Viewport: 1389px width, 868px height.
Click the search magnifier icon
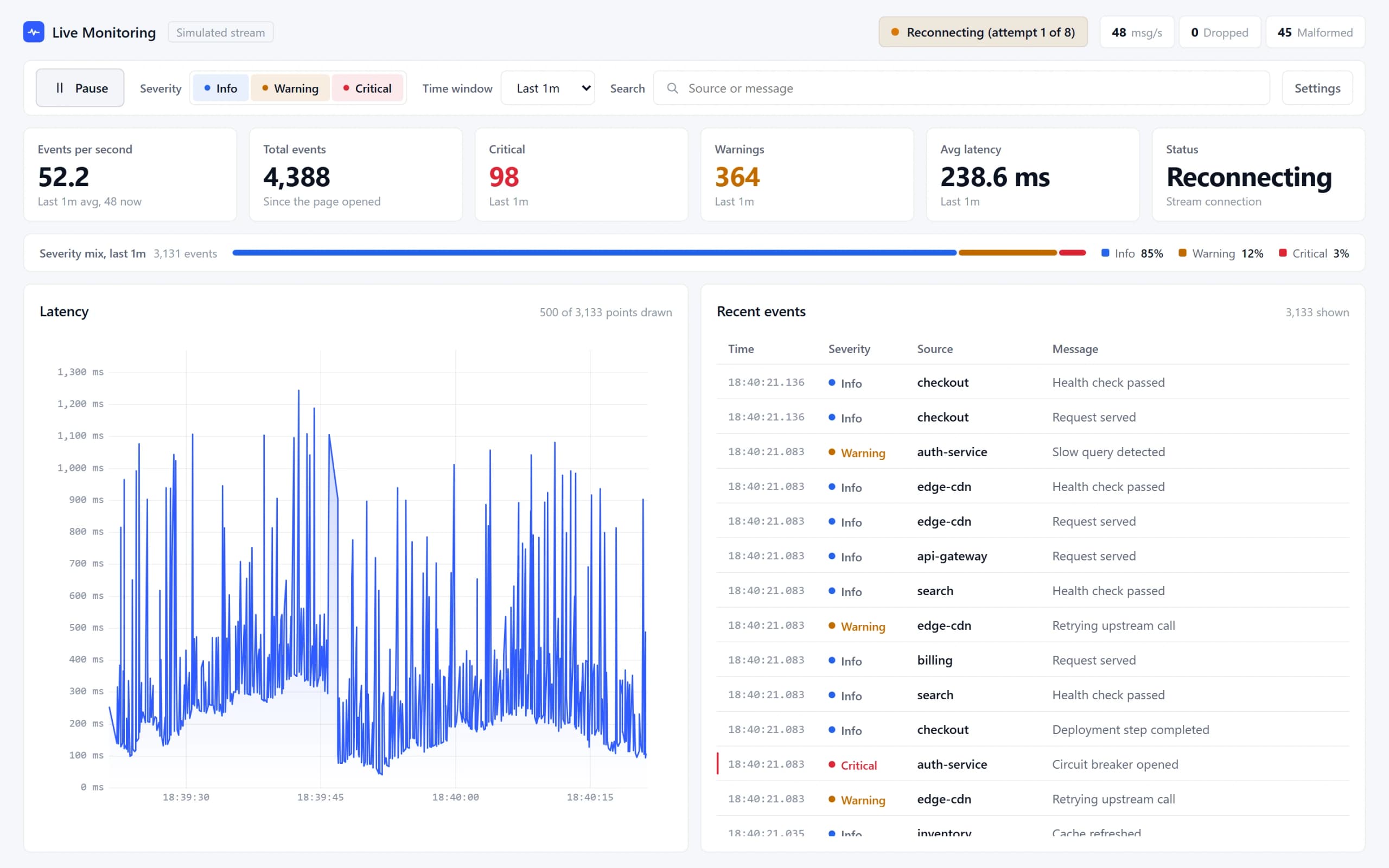coord(672,88)
